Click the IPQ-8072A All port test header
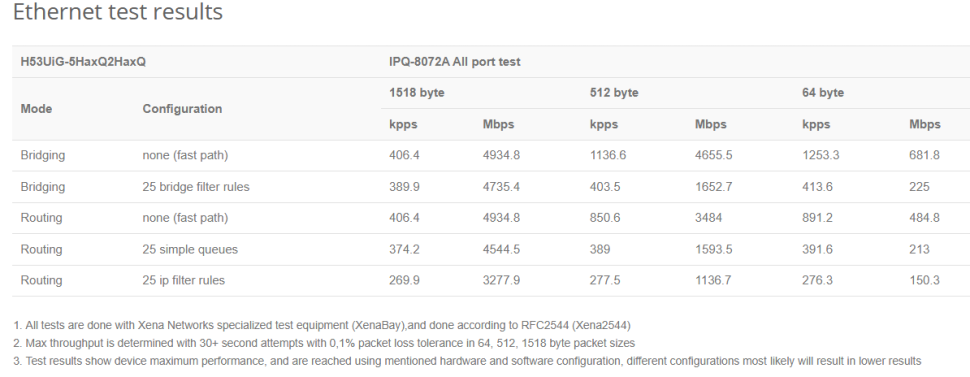970x377 pixels. (x=455, y=62)
